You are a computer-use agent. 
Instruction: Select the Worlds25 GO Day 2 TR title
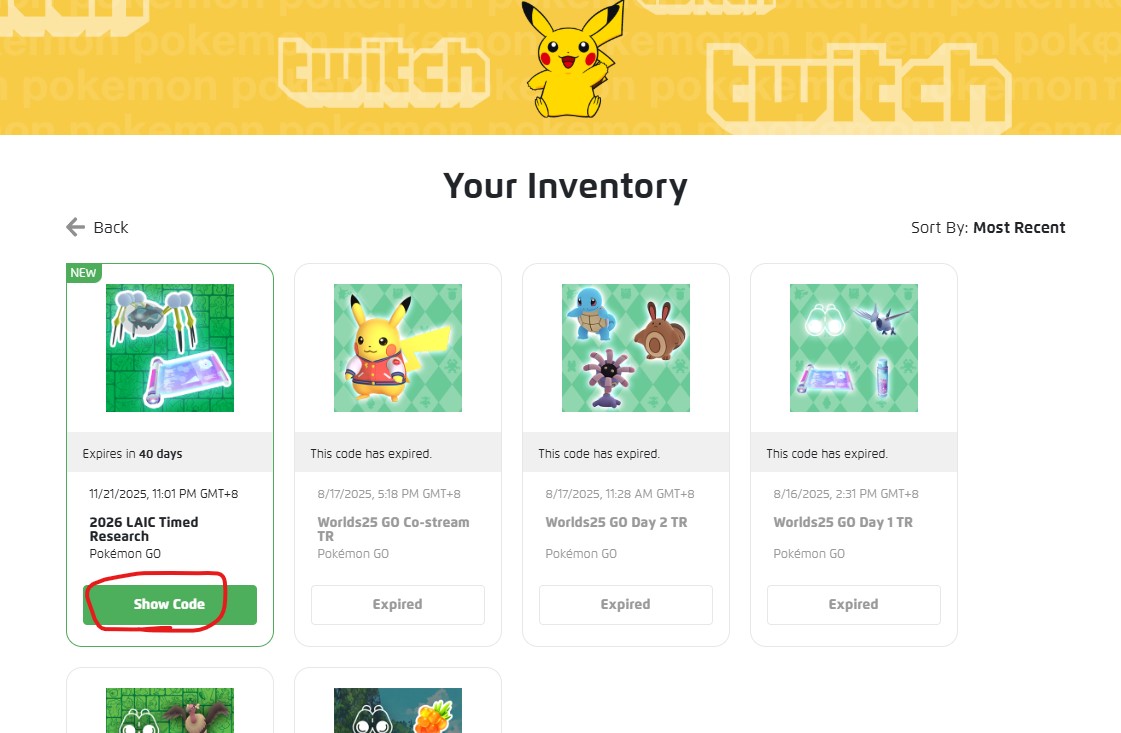pos(616,522)
